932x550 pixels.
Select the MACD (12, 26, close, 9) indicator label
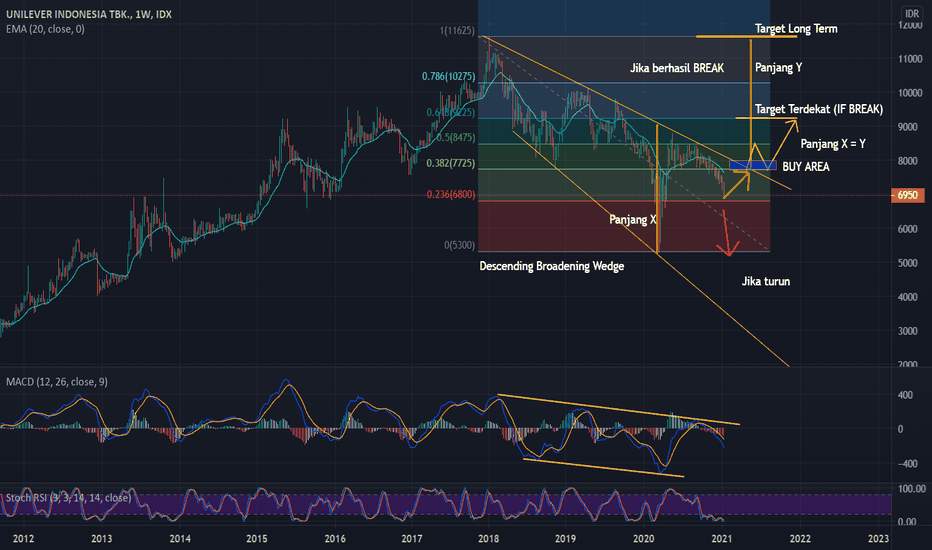[56, 382]
